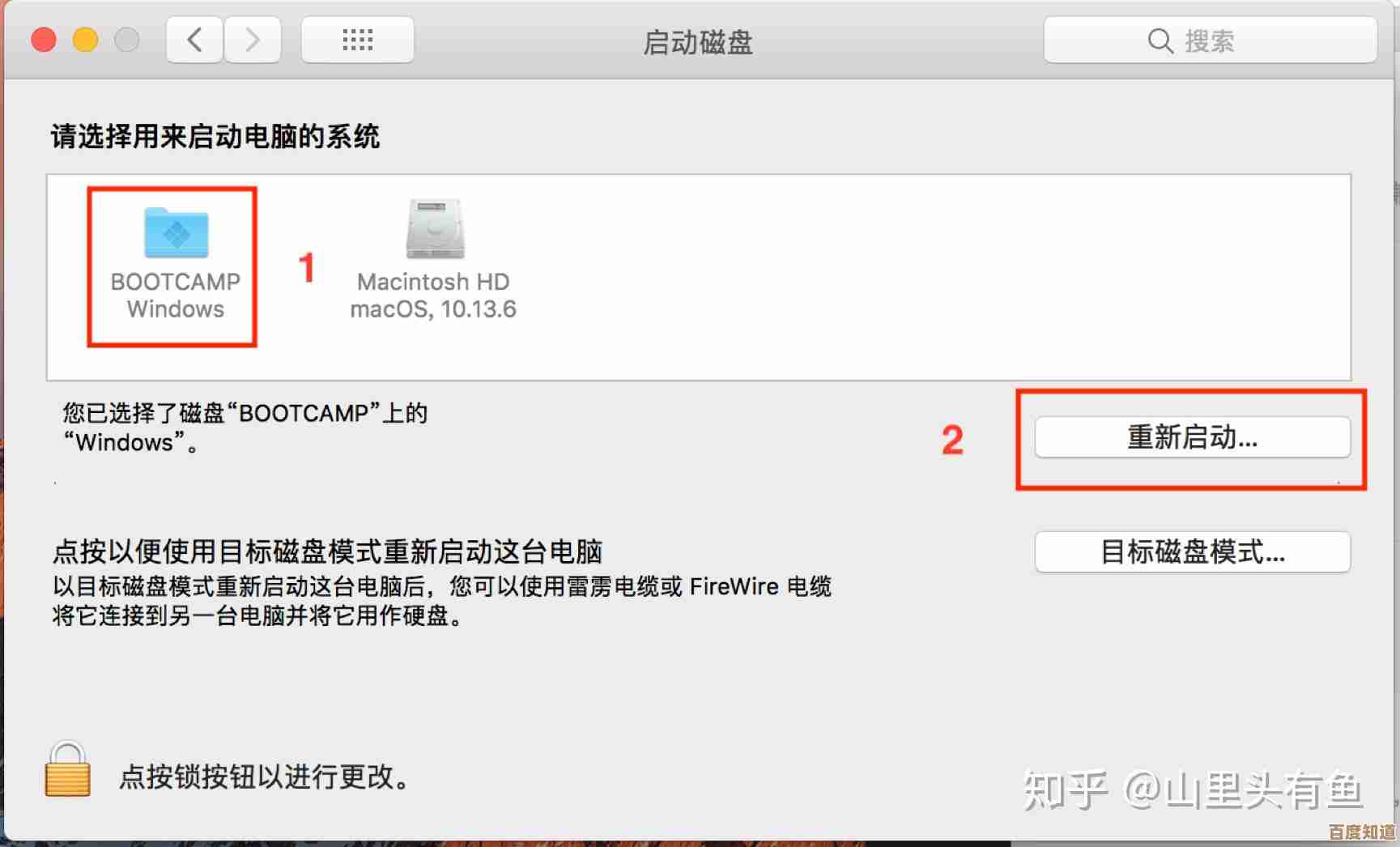Close the window with red button

coord(44,40)
